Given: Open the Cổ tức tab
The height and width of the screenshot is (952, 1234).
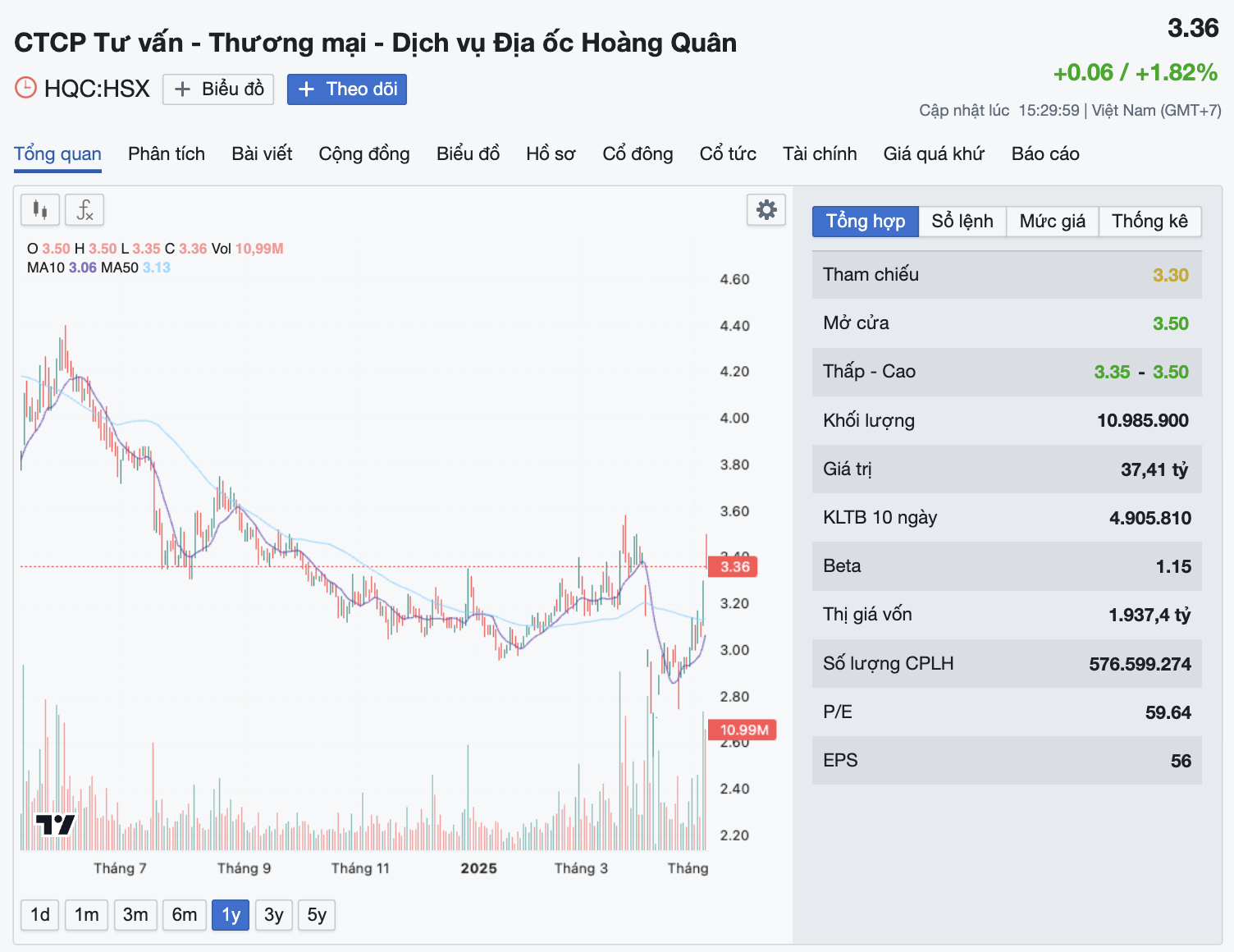Looking at the screenshot, I should [x=728, y=154].
